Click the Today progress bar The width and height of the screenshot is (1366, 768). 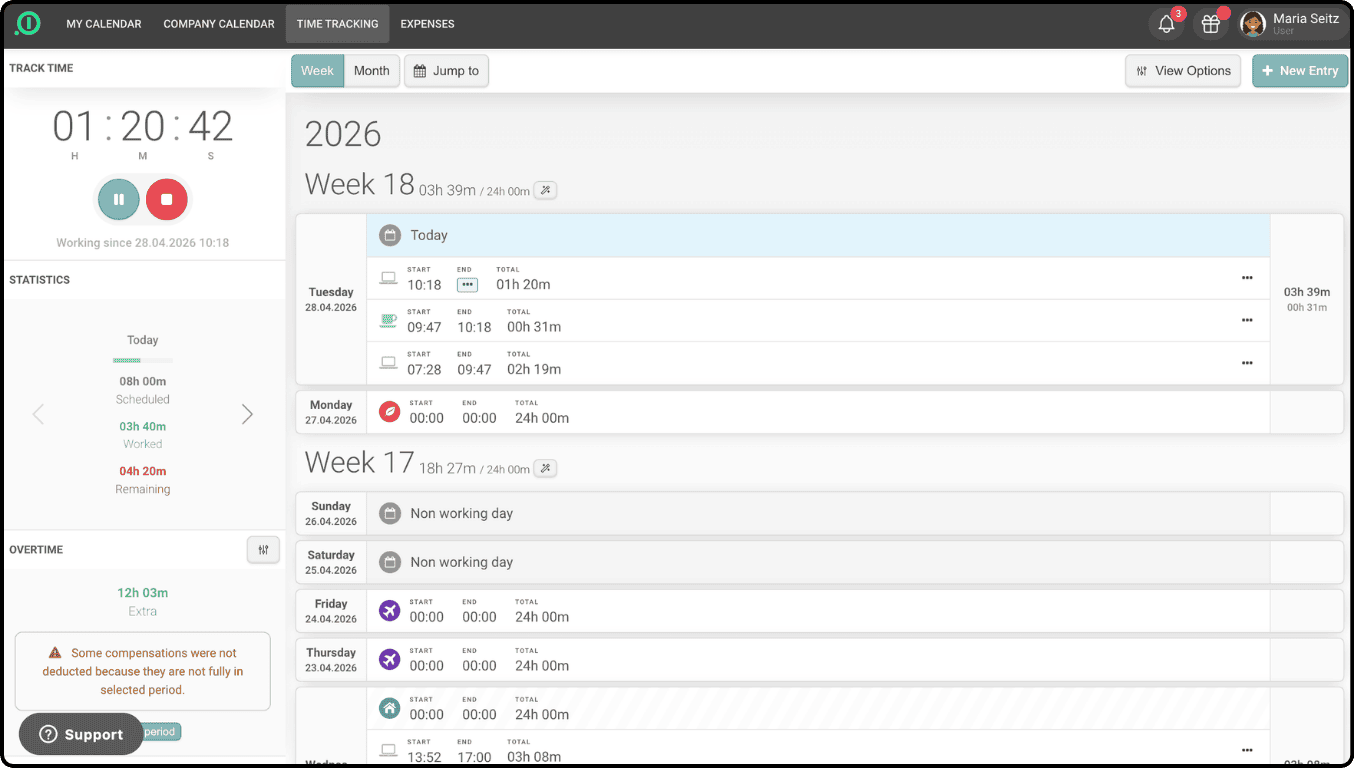(x=143, y=360)
